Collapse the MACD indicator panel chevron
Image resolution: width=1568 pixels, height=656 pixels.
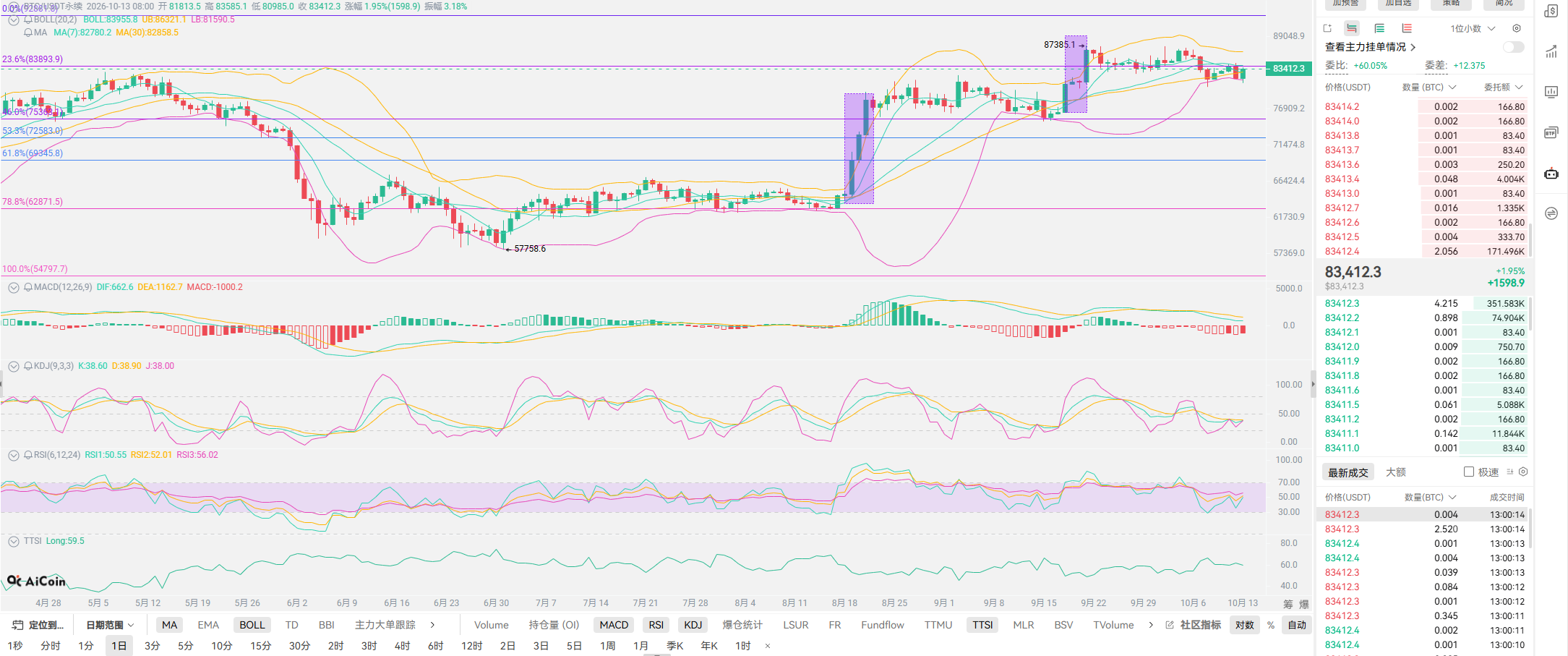[13, 287]
